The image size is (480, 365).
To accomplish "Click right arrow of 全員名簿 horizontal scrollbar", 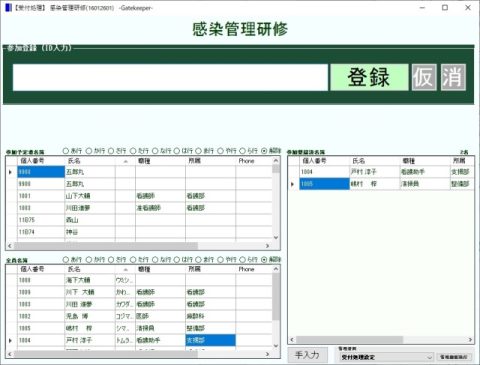I will click(x=267, y=354).
